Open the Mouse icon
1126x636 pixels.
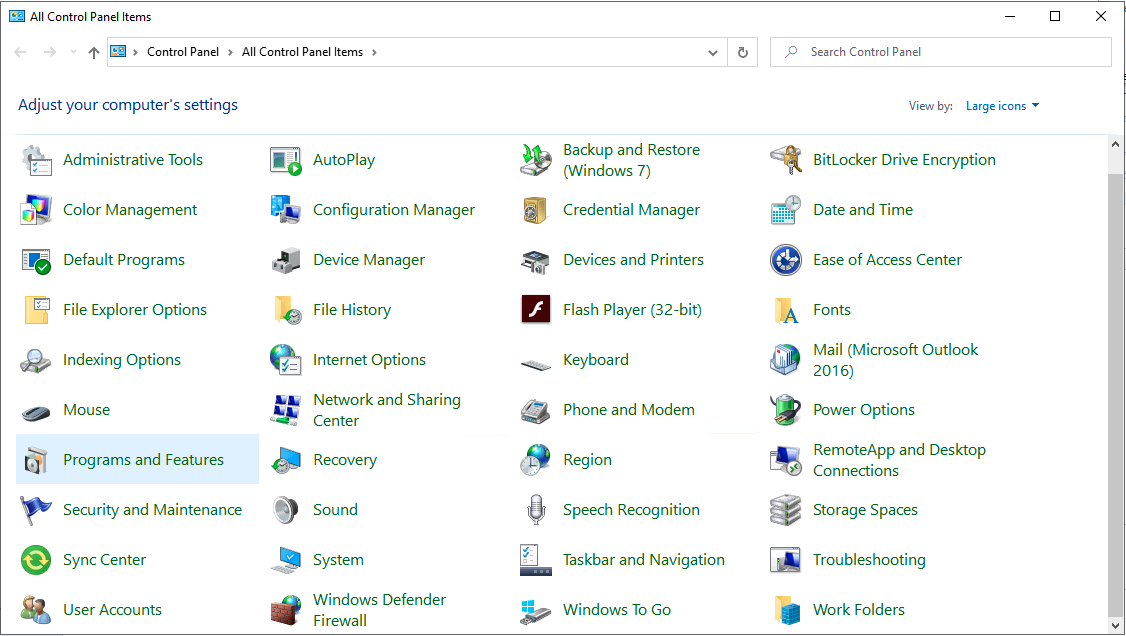(x=36, y=413)
